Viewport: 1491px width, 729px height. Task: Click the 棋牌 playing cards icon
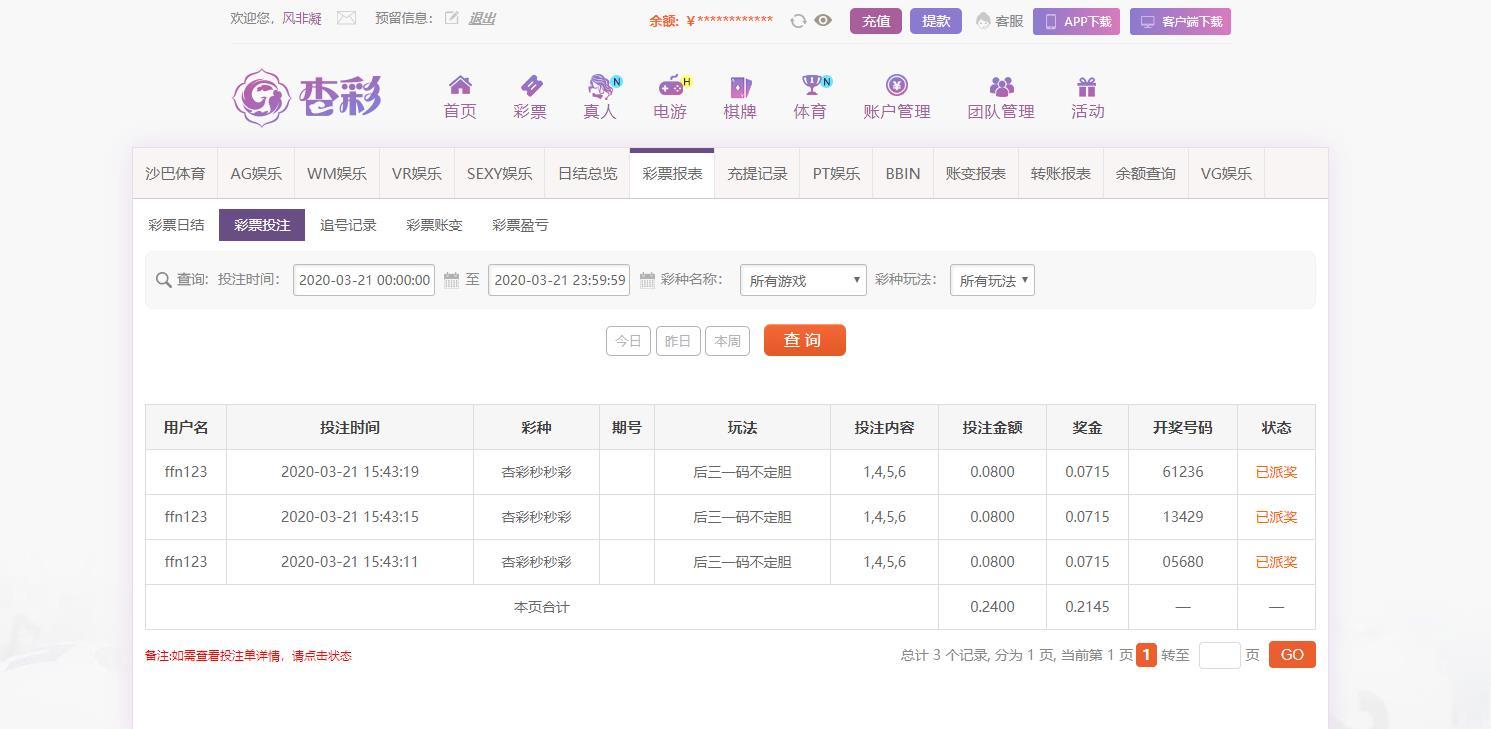pyautogui.click(x=740, y=86)
